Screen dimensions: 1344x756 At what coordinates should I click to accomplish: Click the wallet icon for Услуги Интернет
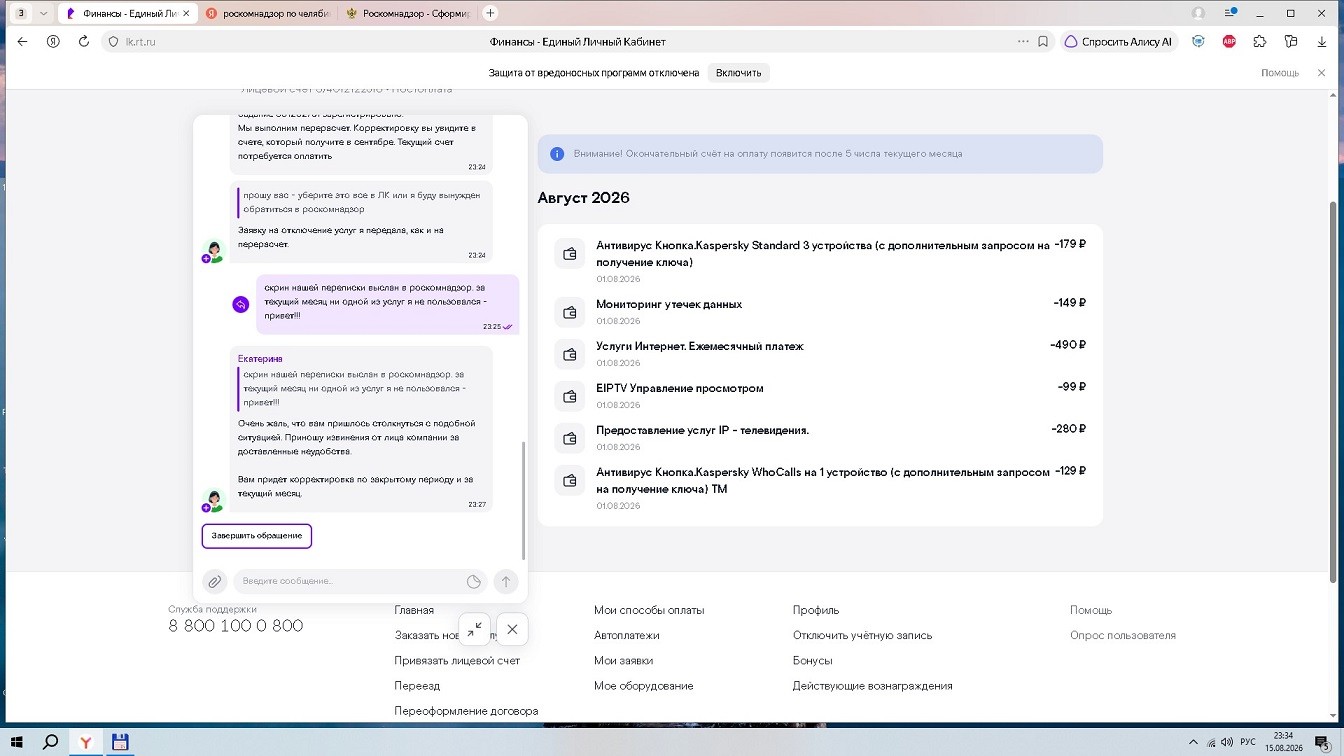[x=570, y=354]
